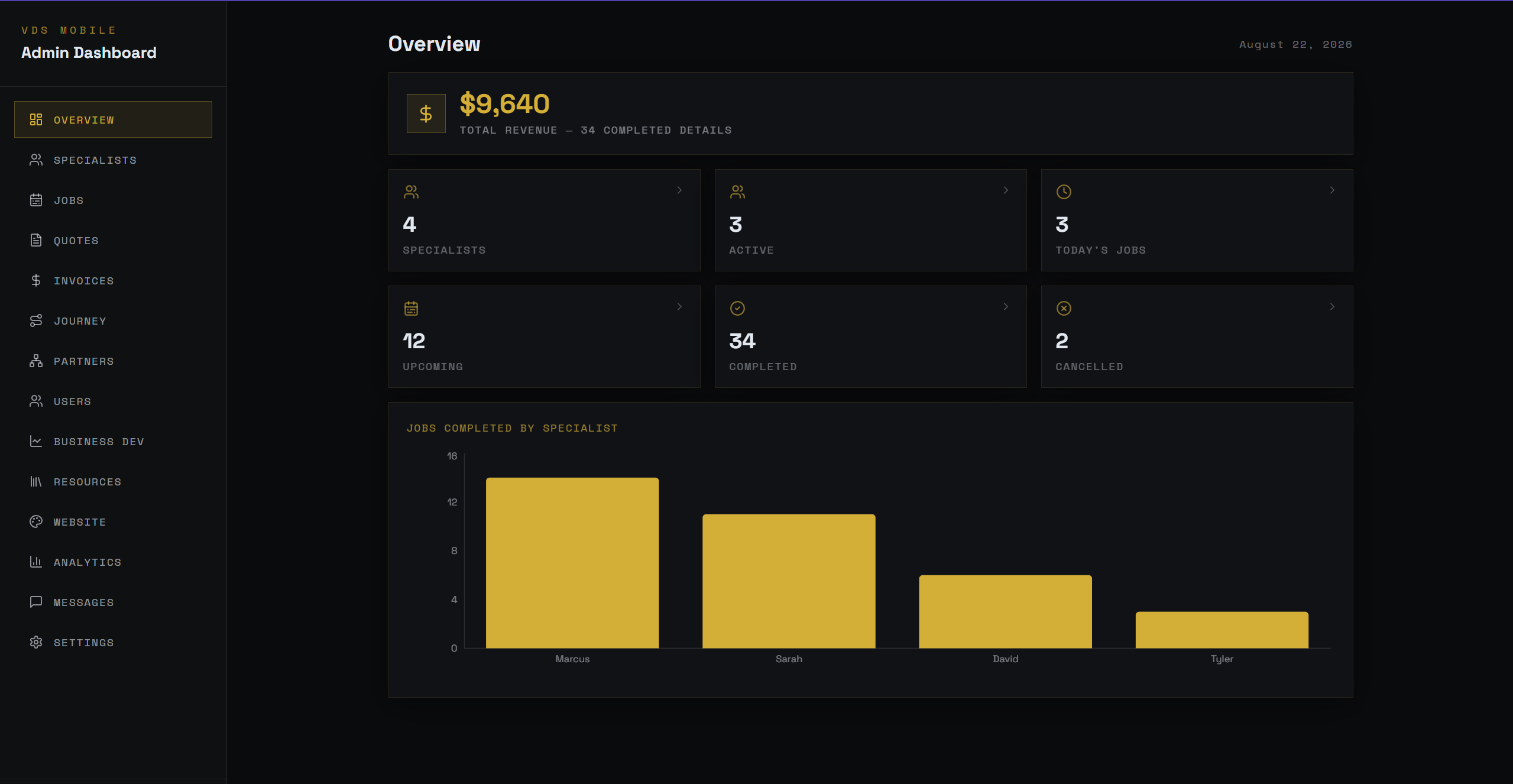The height and width of the screenshot is (784, 1513).
Task: Click the Users people icon in sidebar
Action: click(36, 401)
